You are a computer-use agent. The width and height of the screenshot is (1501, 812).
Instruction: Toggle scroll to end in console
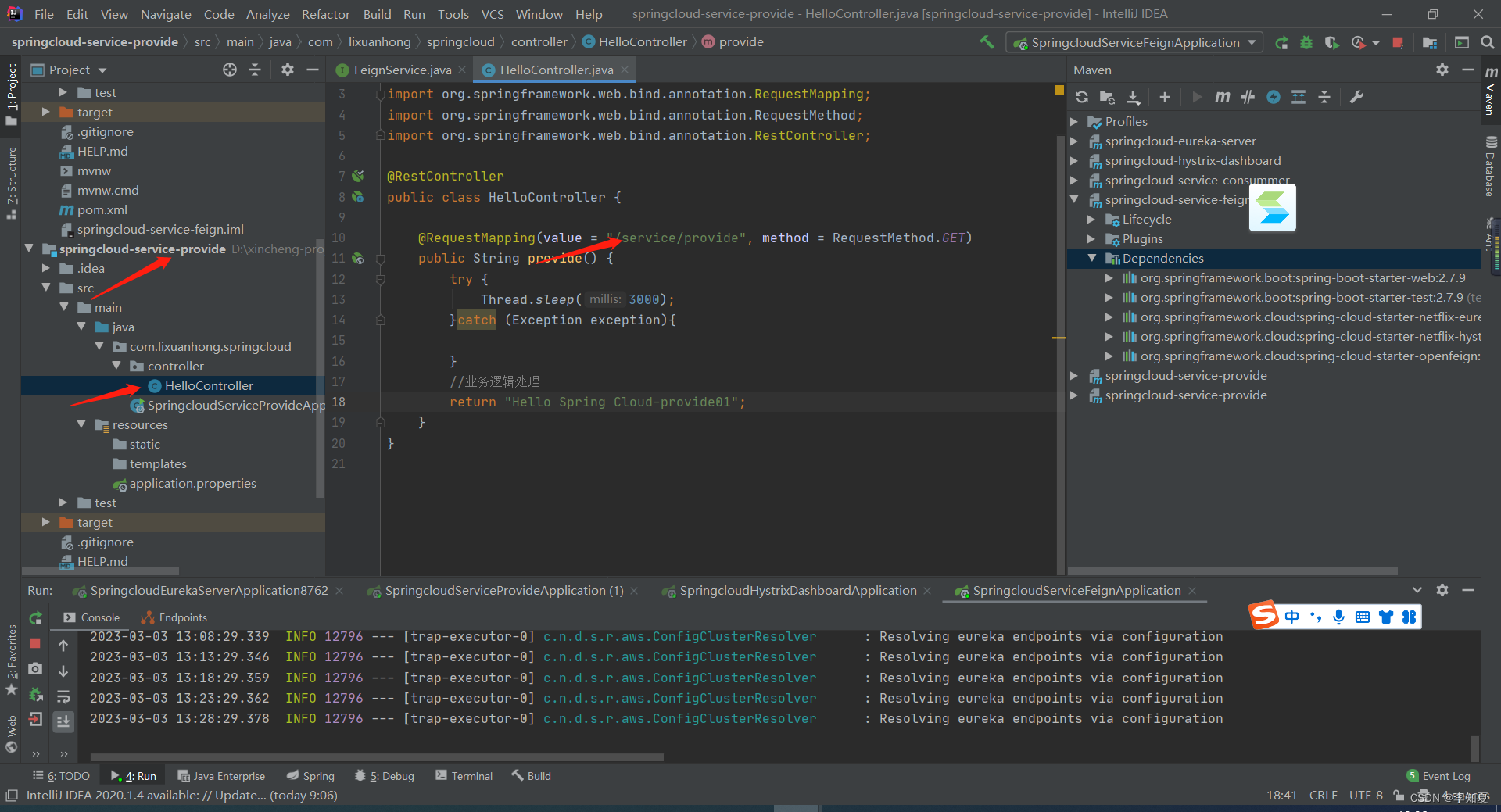click(x=63, y=721)
